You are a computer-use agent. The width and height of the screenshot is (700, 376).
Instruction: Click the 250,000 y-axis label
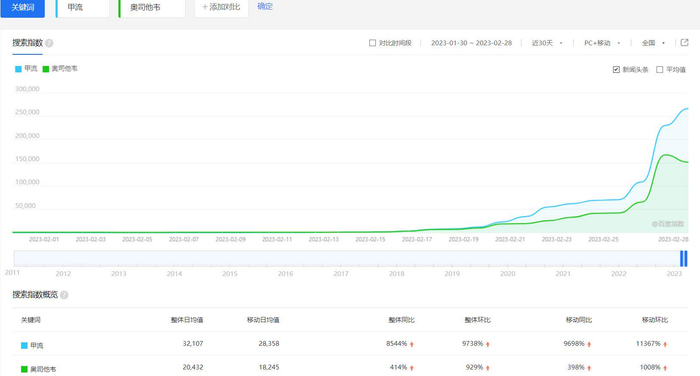click(x=27, y=112)
